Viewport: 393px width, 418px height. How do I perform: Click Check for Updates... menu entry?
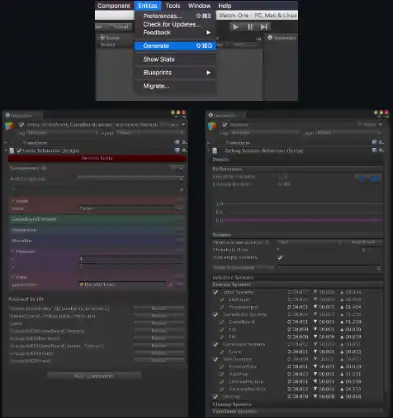point(175,24)
